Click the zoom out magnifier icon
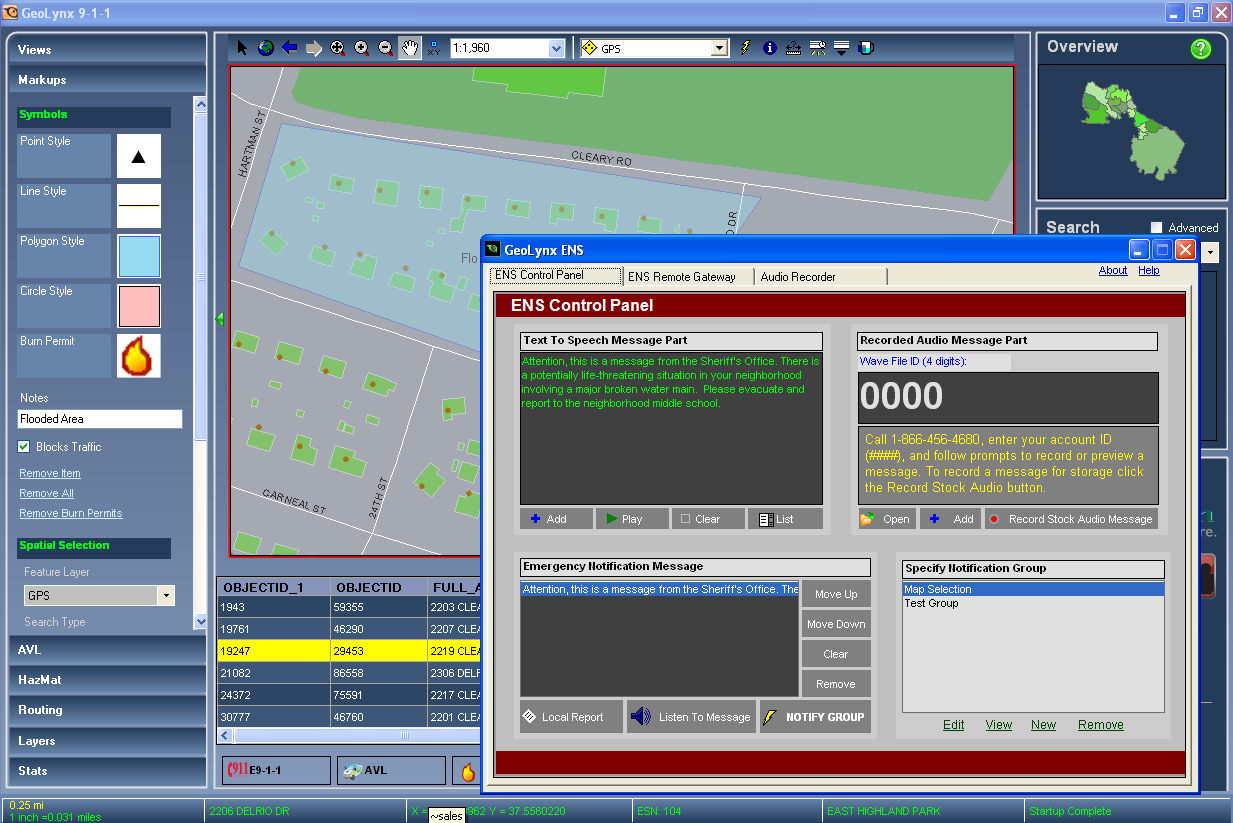This screenshot has width=1233, height=823. (385, 48)
